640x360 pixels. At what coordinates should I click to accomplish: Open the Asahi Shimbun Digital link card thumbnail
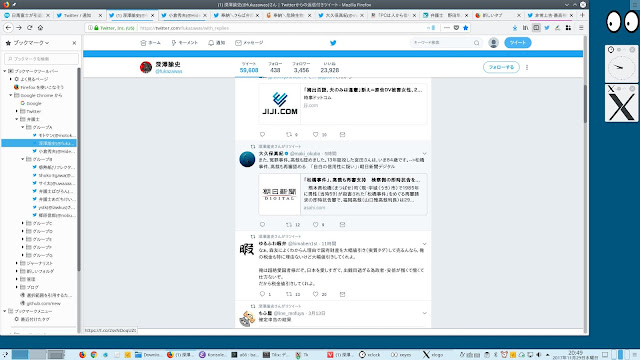[280, 194]
